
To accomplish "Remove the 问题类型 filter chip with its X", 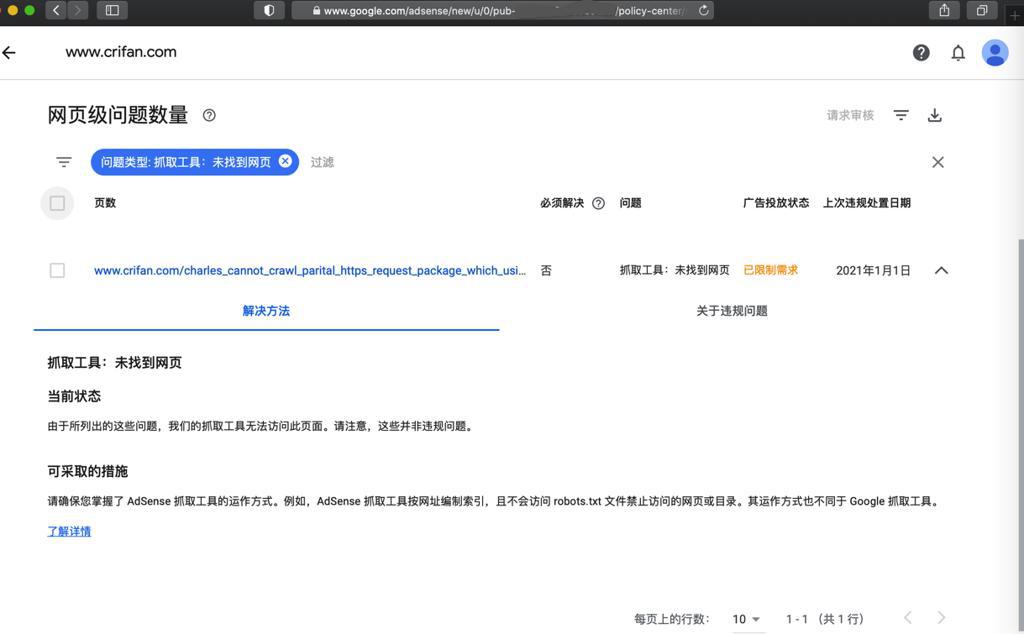I will click(285, 161).
